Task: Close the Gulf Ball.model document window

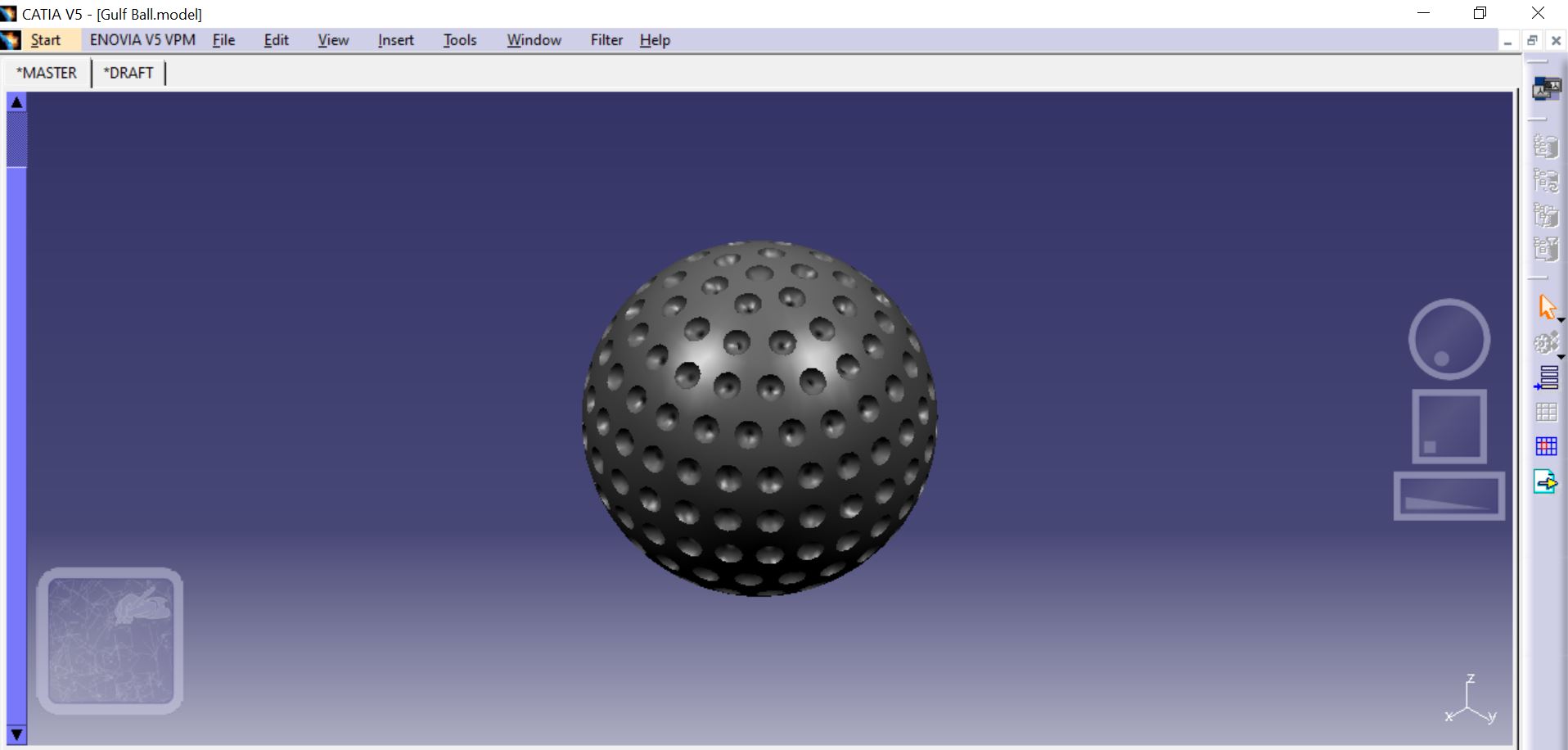Action: pyautogui.click(x=1556, y=41)
